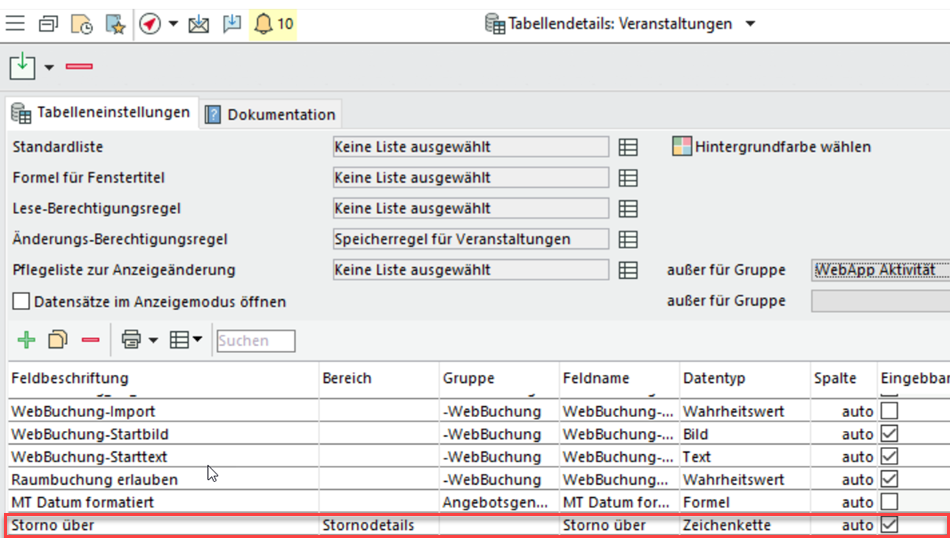
Task: Click into the Suchen search field
Action: click(x=256, y=341)
